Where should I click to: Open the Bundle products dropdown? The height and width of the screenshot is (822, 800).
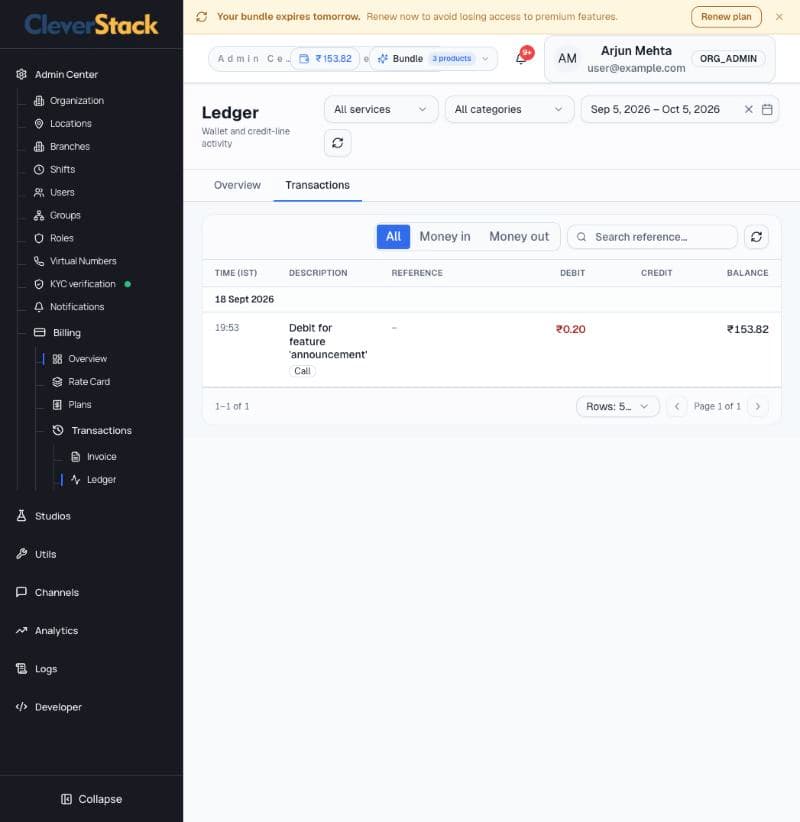pyautogui.click(x=433, y=59)
